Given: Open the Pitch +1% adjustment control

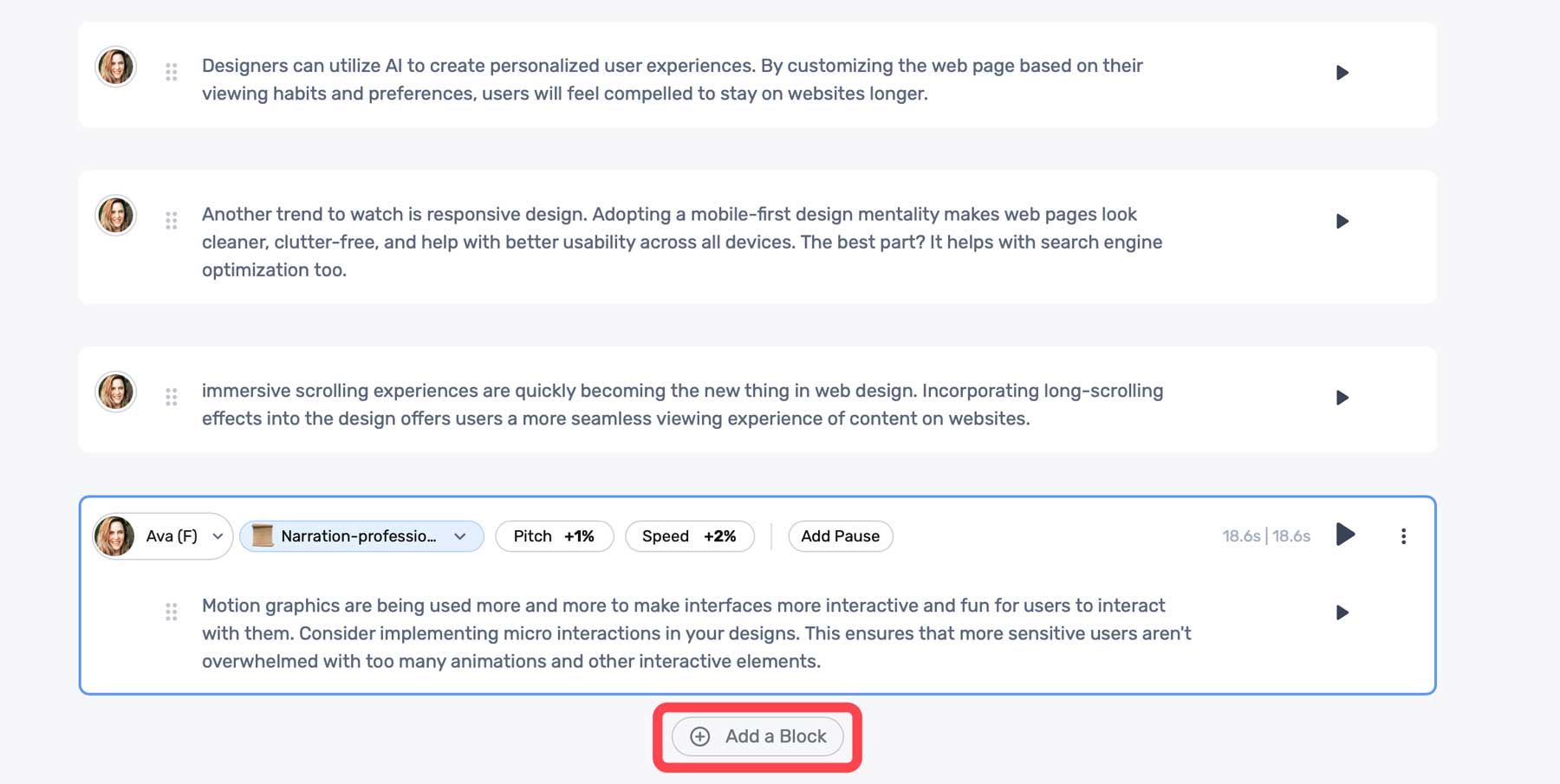Looking at the screenshot, I should pos(554,535).
